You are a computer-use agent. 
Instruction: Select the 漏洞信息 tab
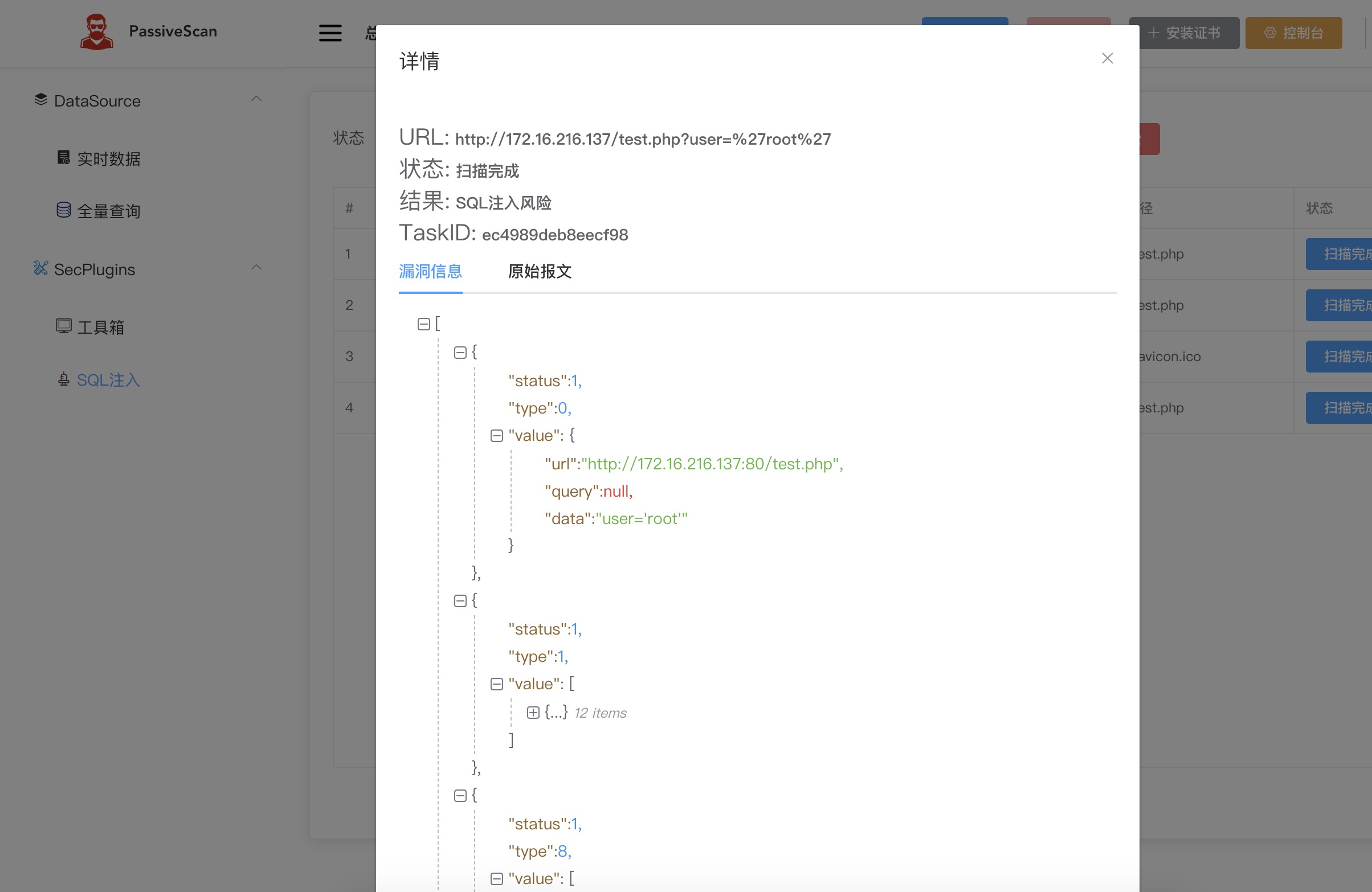[430, 271]
